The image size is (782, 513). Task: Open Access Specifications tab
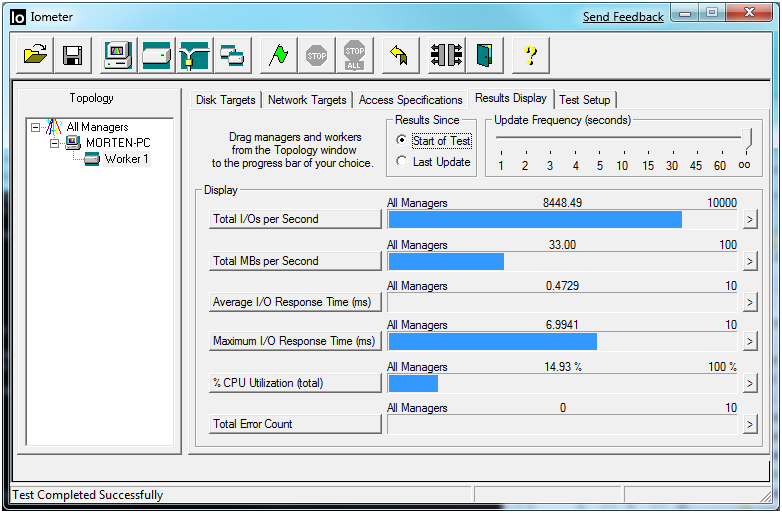[x=410, y=100]
